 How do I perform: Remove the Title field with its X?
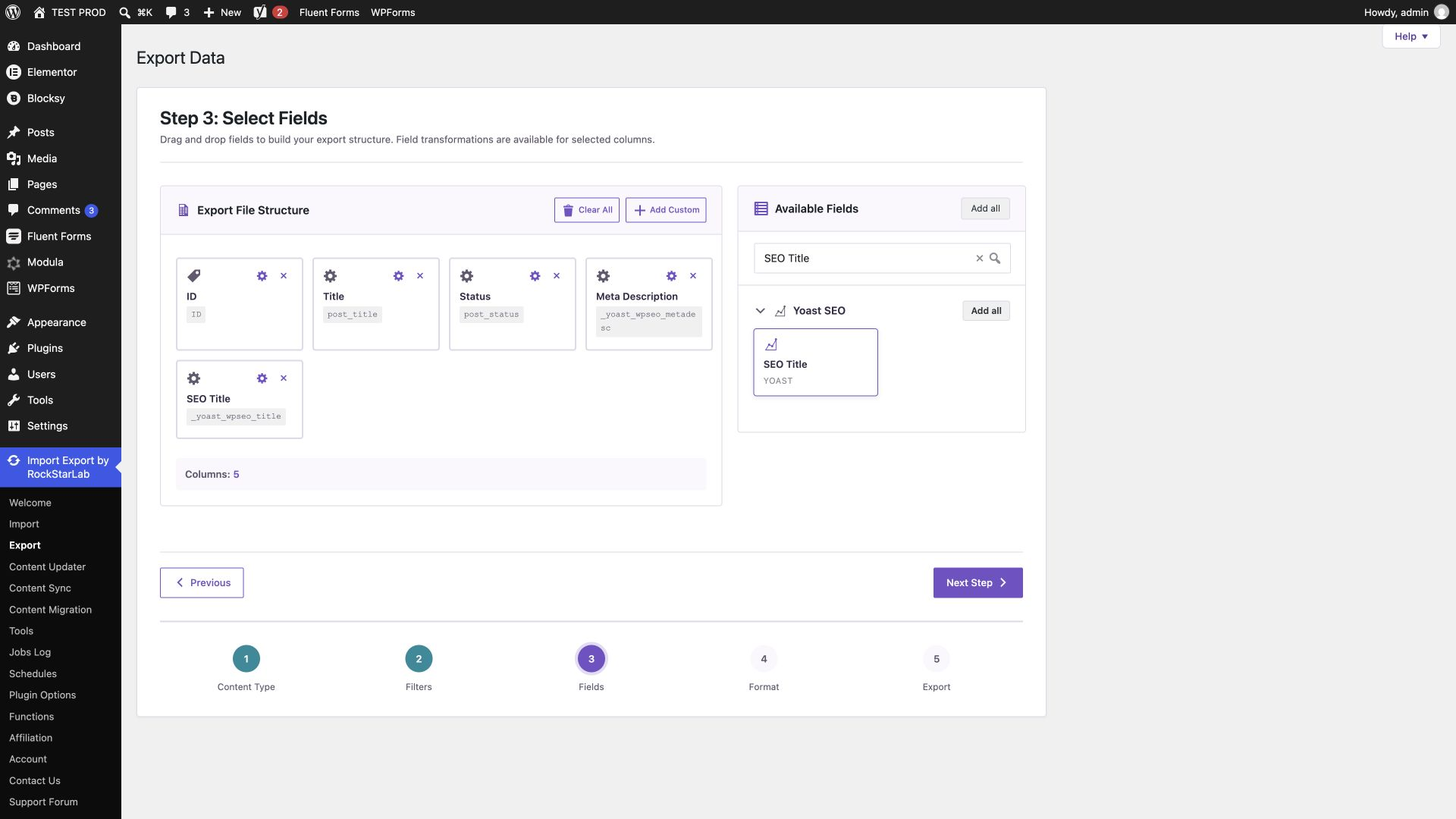(x=420, y=276)
